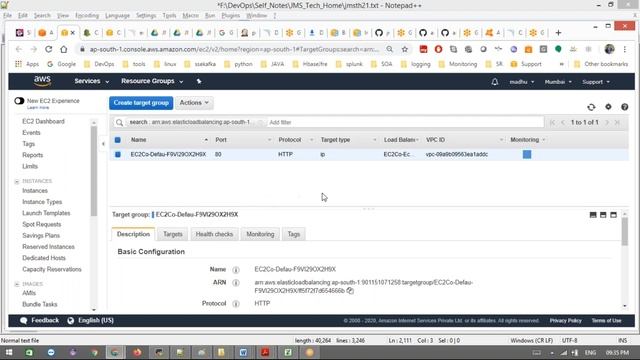Viewport: 640px width, 360px height.
Task: Show info for Name field
Action: pos(236,270)
